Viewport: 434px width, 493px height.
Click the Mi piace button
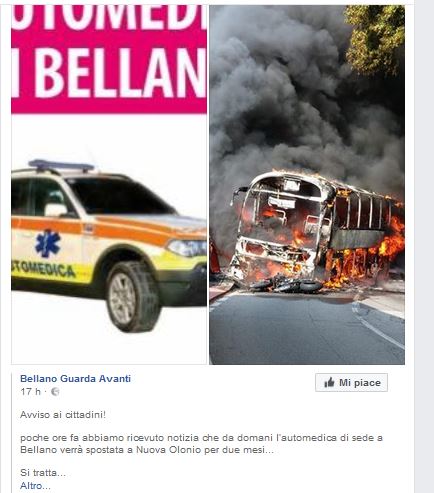(351, 383)
